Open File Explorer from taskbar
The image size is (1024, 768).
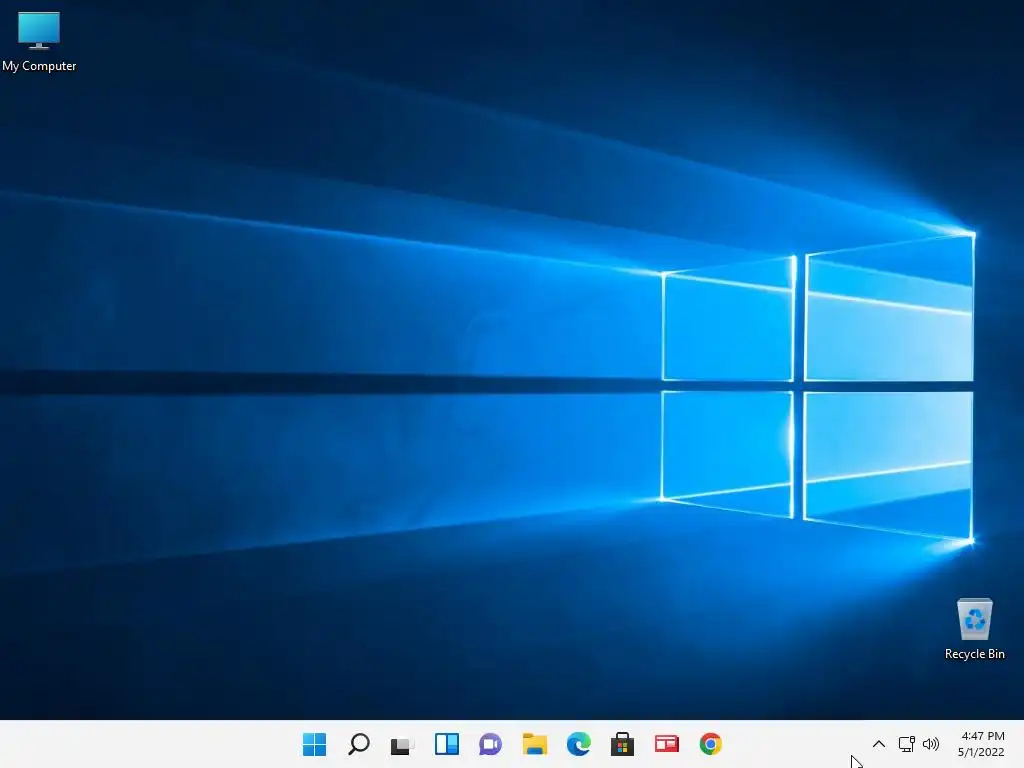535,744
